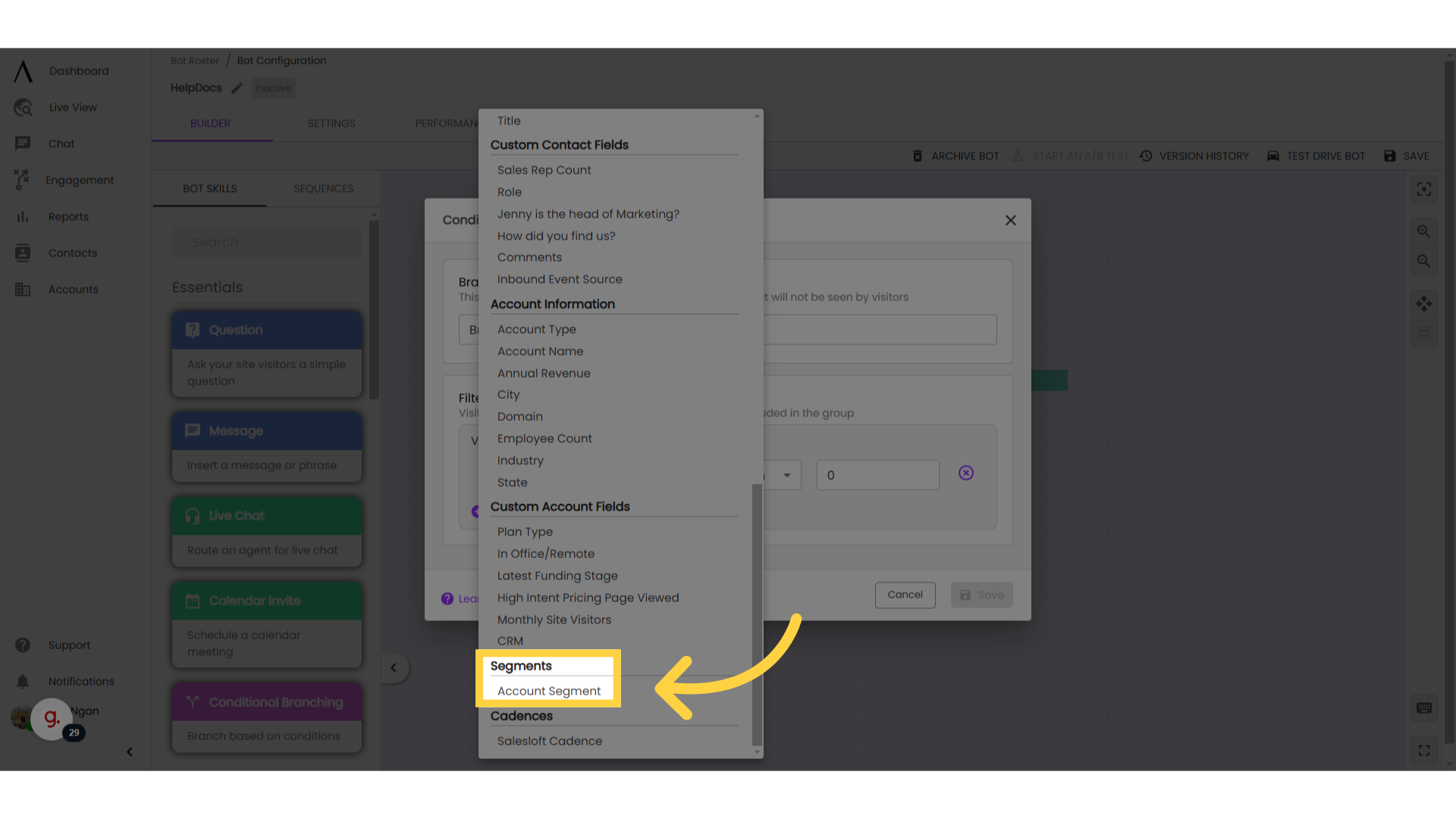Select Salesloft Cadence from Cadences section
The height and width of the screenshot is (819, 1456).
(550, 741)
